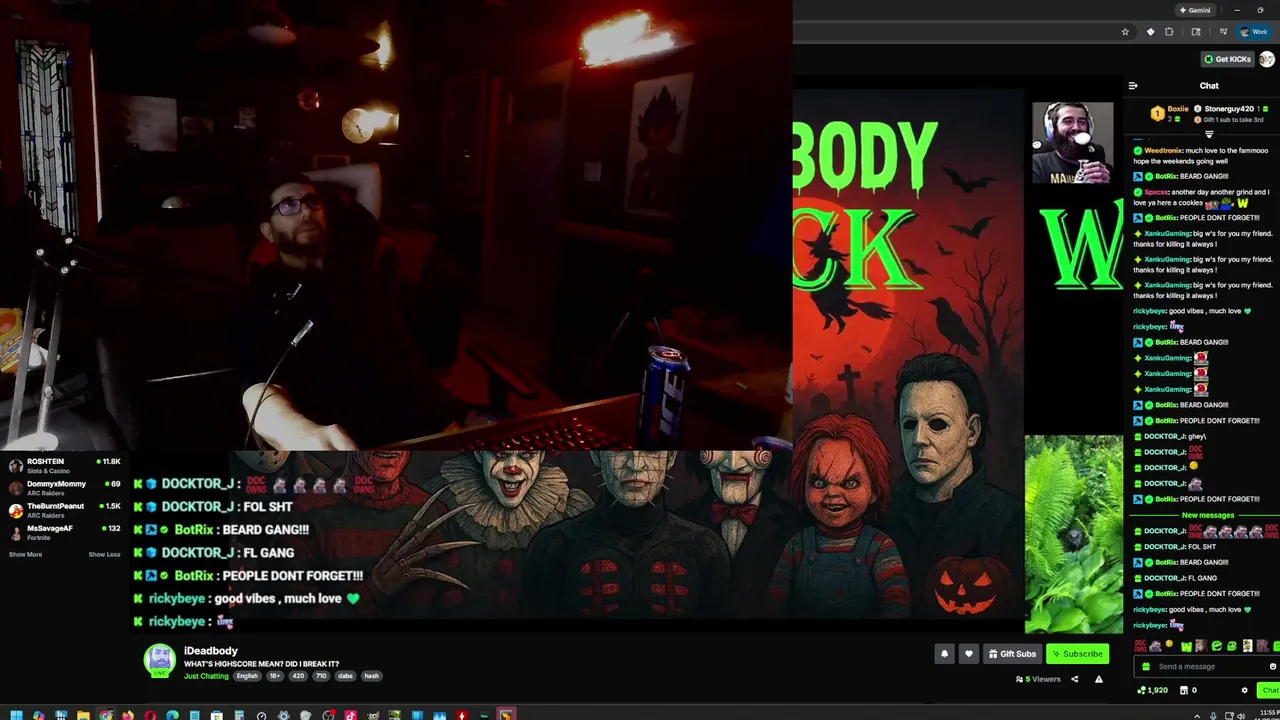The width and height of the screenshot is (1280, 720).
Task: Click the notification bell icon
Action: click(x=944, y=654)
